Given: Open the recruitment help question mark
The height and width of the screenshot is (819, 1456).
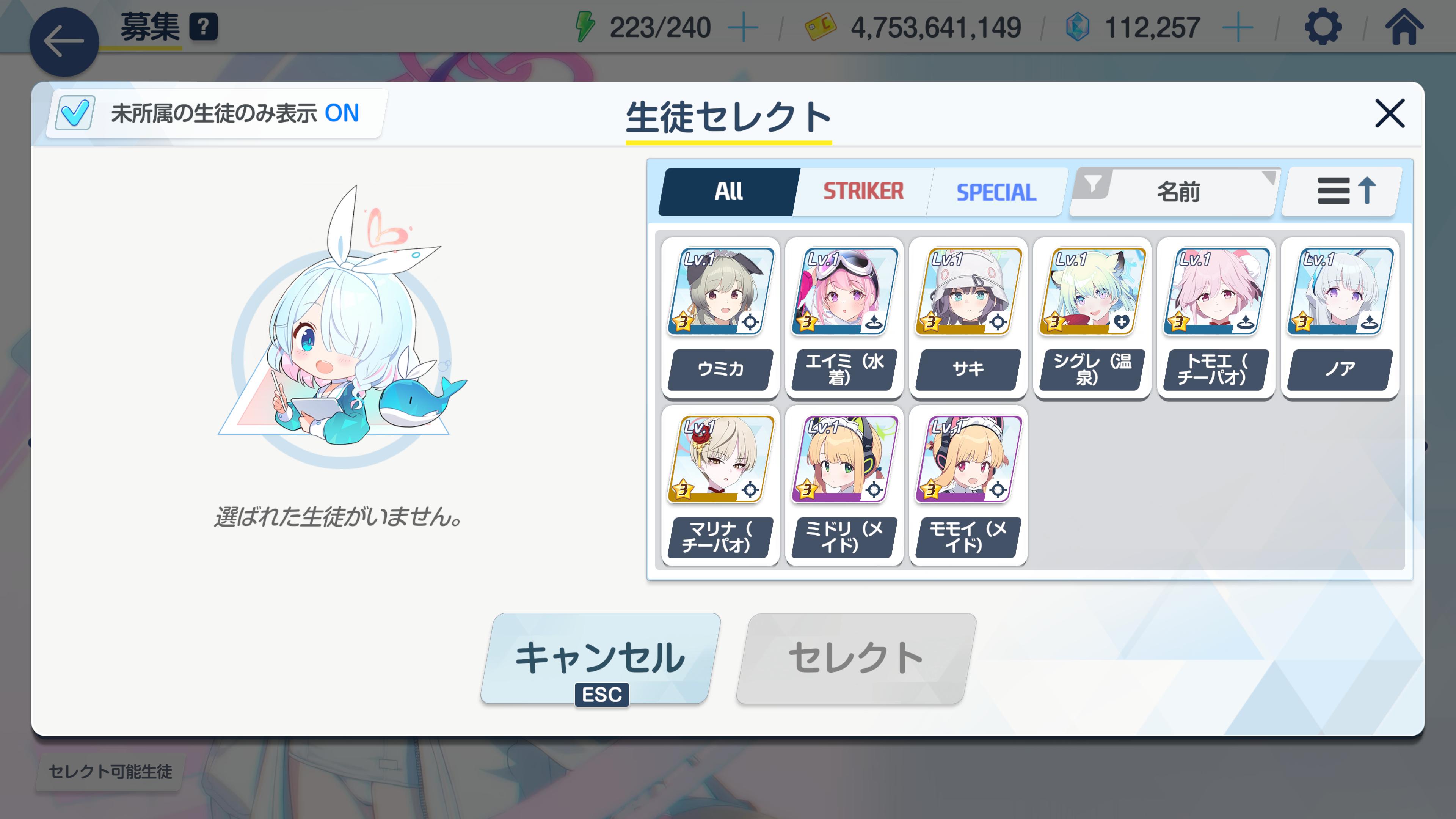Looking at the screenshot, I should pos(204,27).
